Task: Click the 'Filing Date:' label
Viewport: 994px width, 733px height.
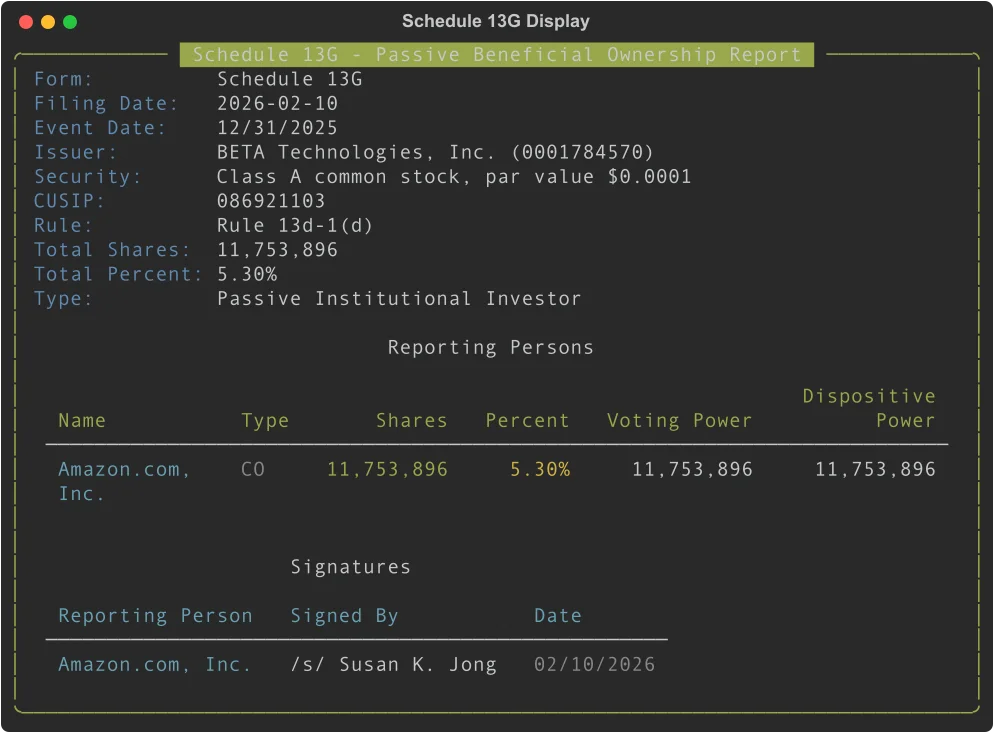Action: click(106, 103)
